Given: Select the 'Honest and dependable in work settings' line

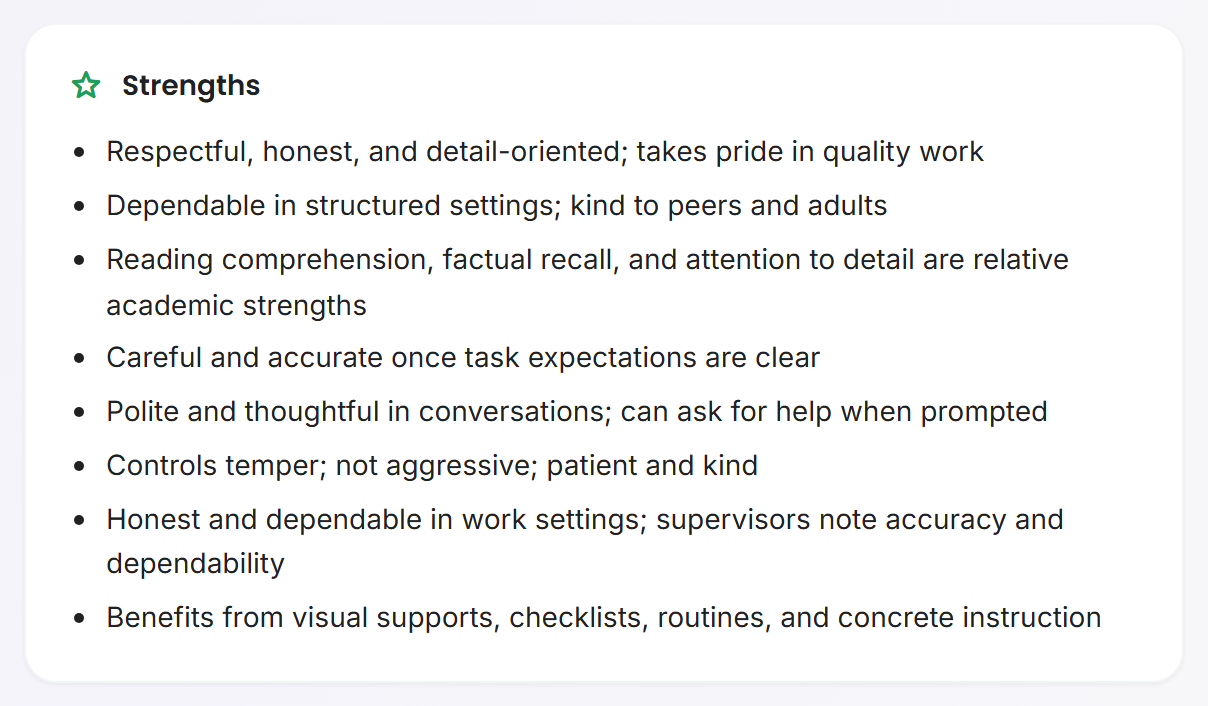Looking at the screenshot, I should point(585,520).
